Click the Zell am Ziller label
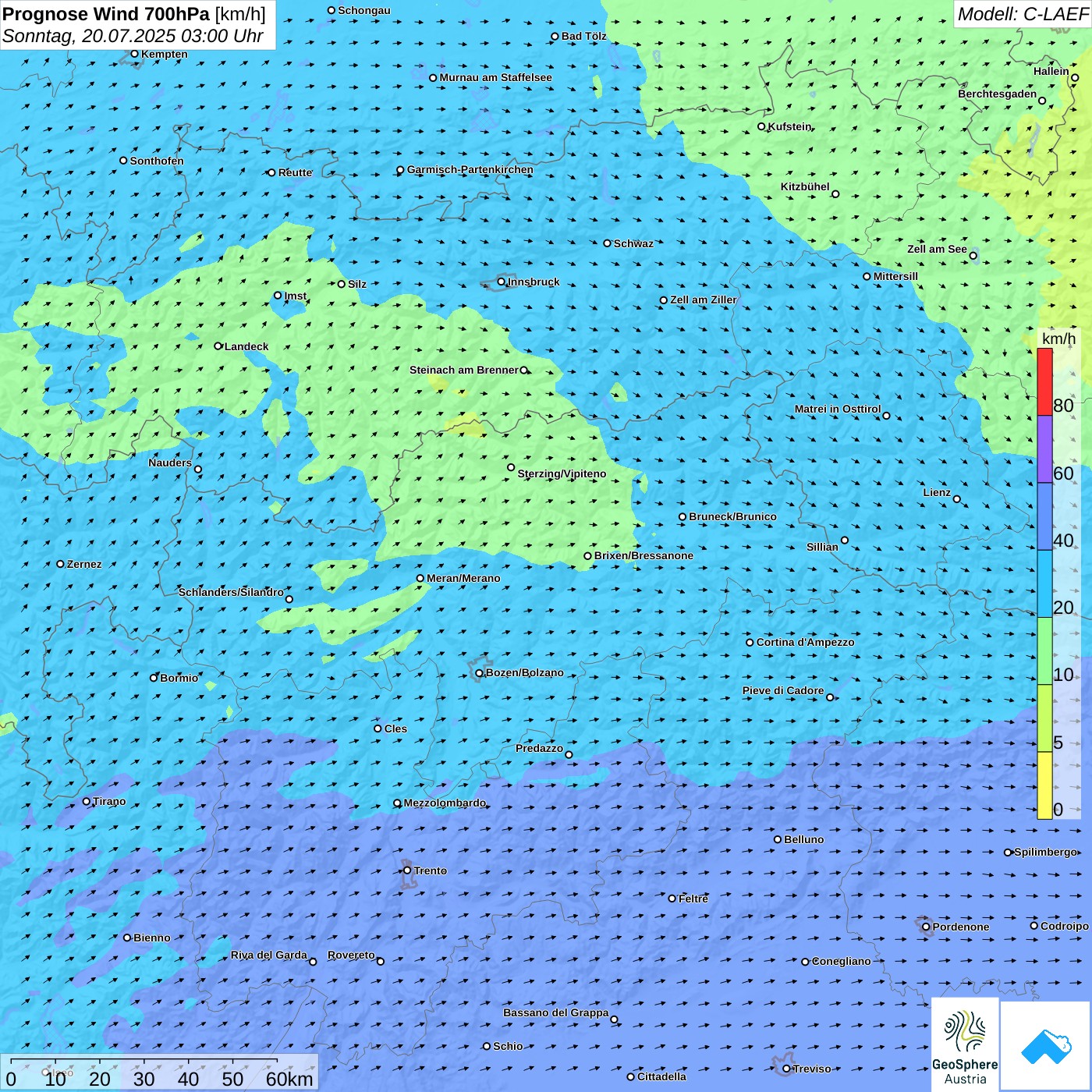 pyautogui.click(x=703, y=300)
